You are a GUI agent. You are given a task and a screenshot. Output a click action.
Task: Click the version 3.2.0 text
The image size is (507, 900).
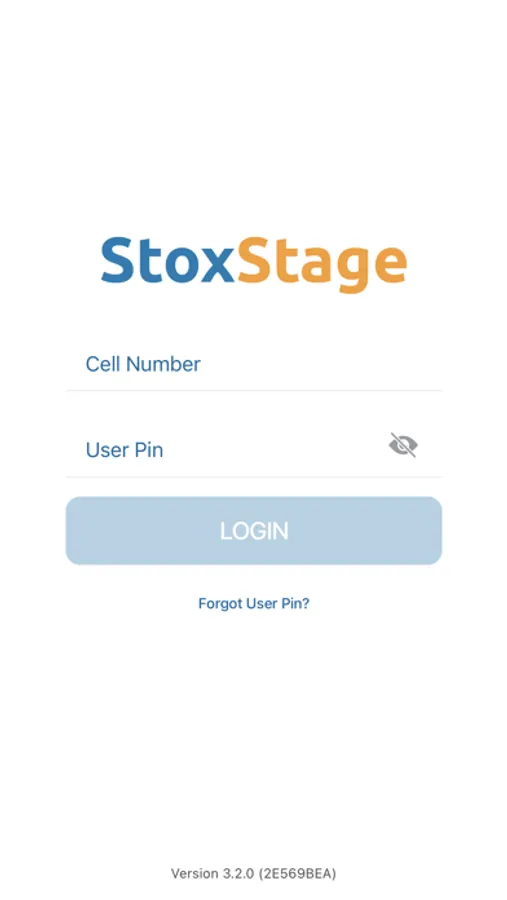212,874
